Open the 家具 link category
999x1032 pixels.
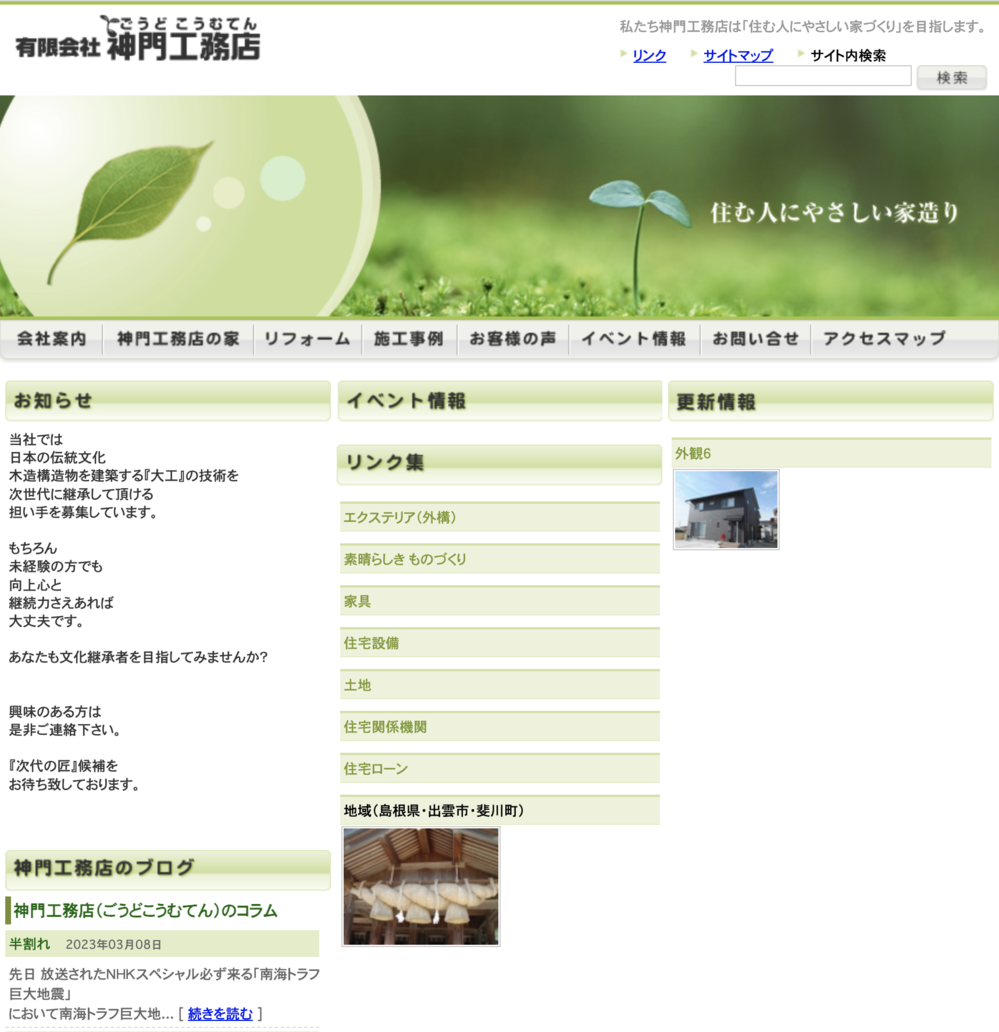[357, 602]
